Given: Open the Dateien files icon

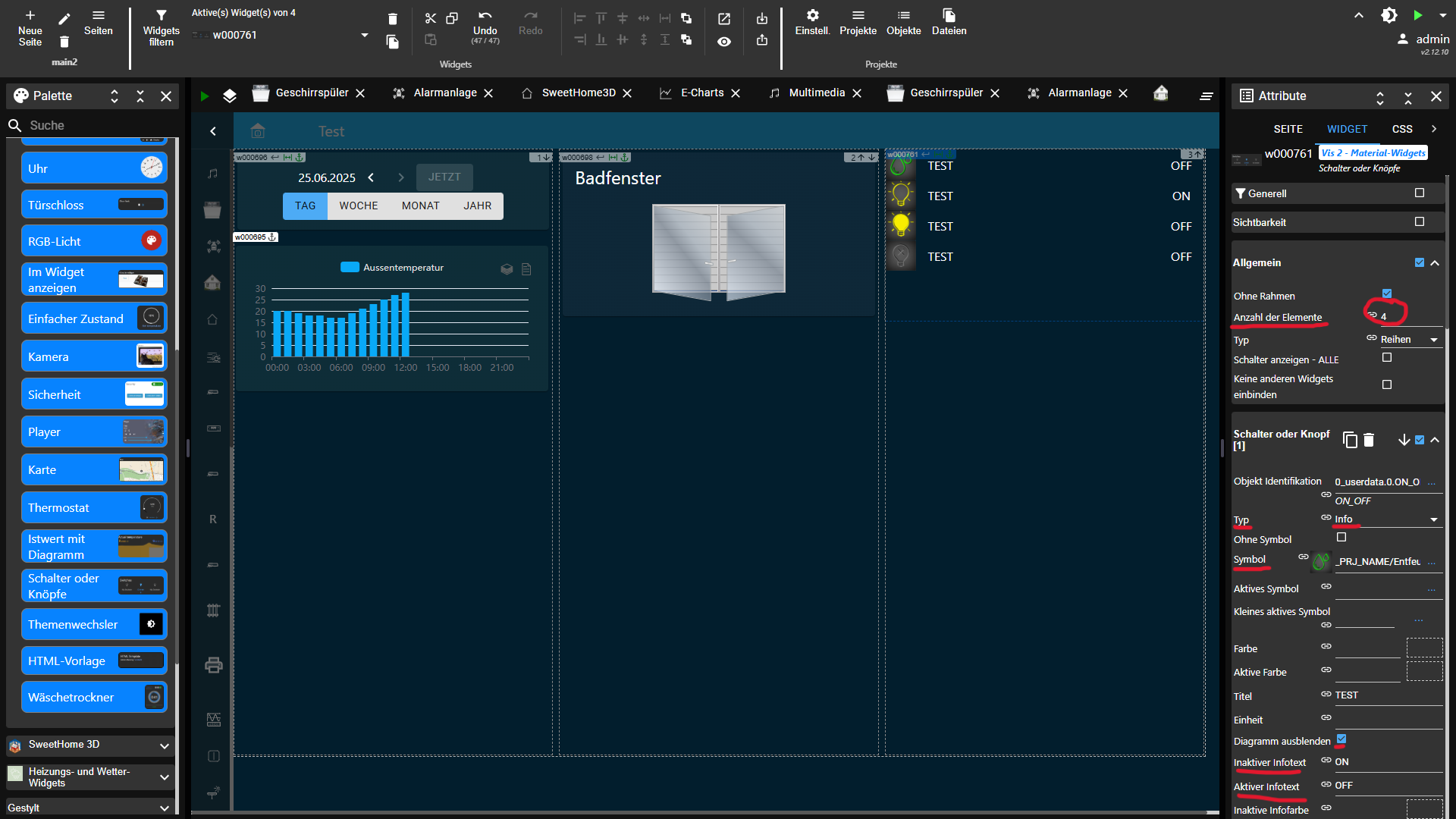Looking at the screenshot, I should [949, 16].
